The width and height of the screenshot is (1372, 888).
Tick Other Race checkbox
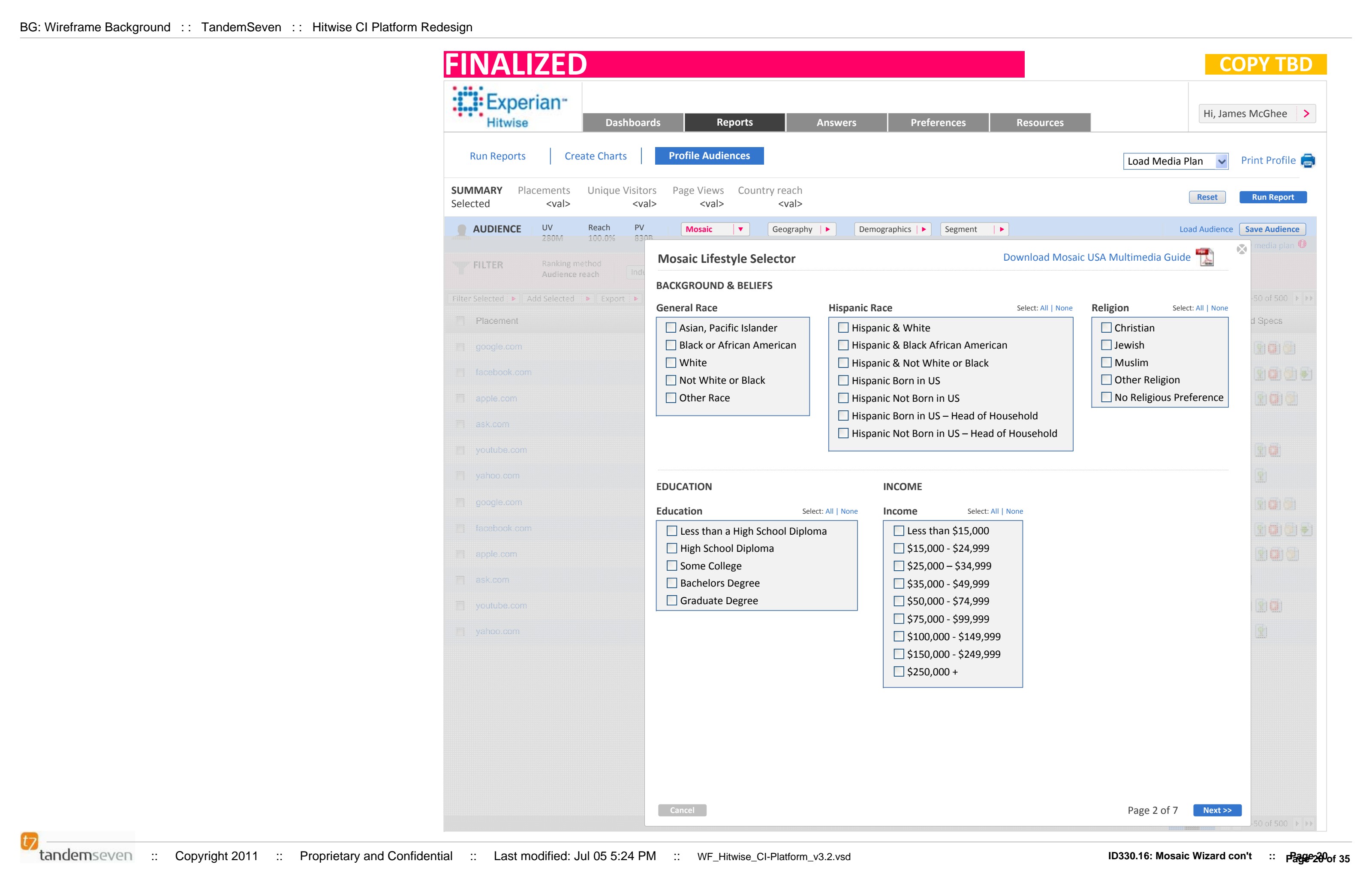[x=671, y=398]
